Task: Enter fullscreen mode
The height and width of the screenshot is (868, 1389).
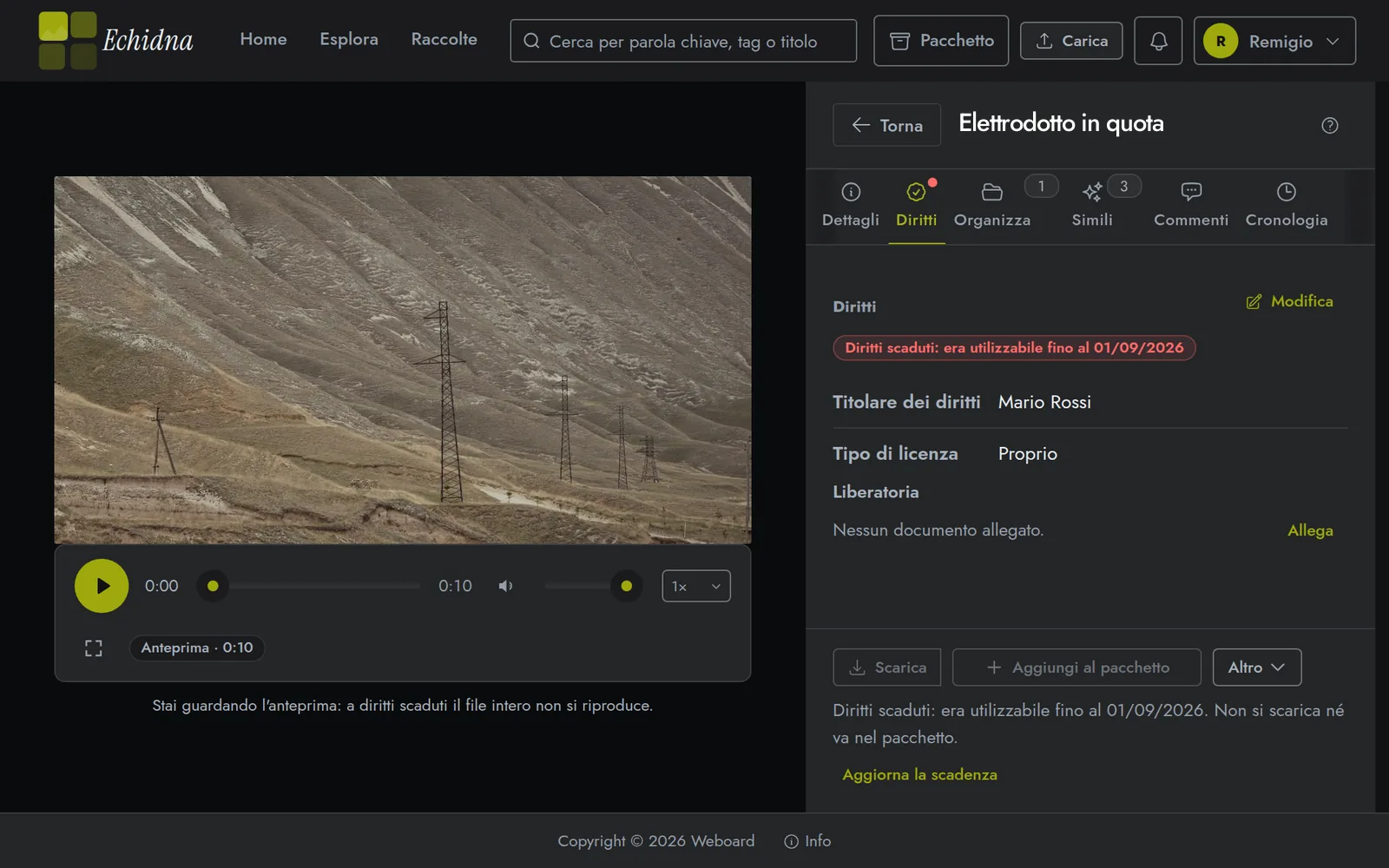Action: pos(94,648)
